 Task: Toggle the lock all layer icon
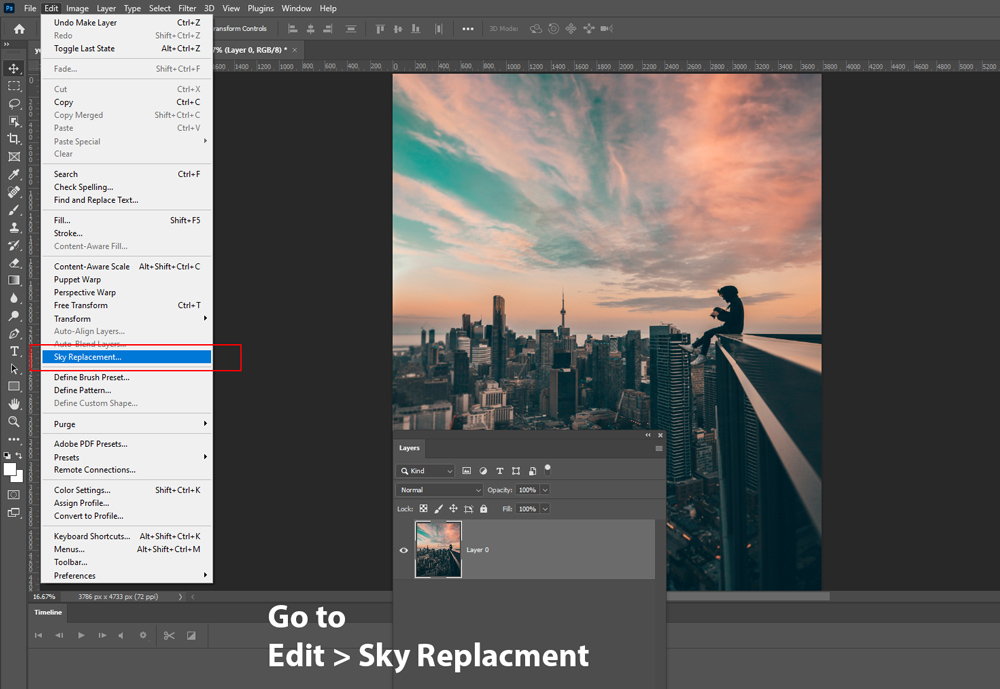[484, 509]
